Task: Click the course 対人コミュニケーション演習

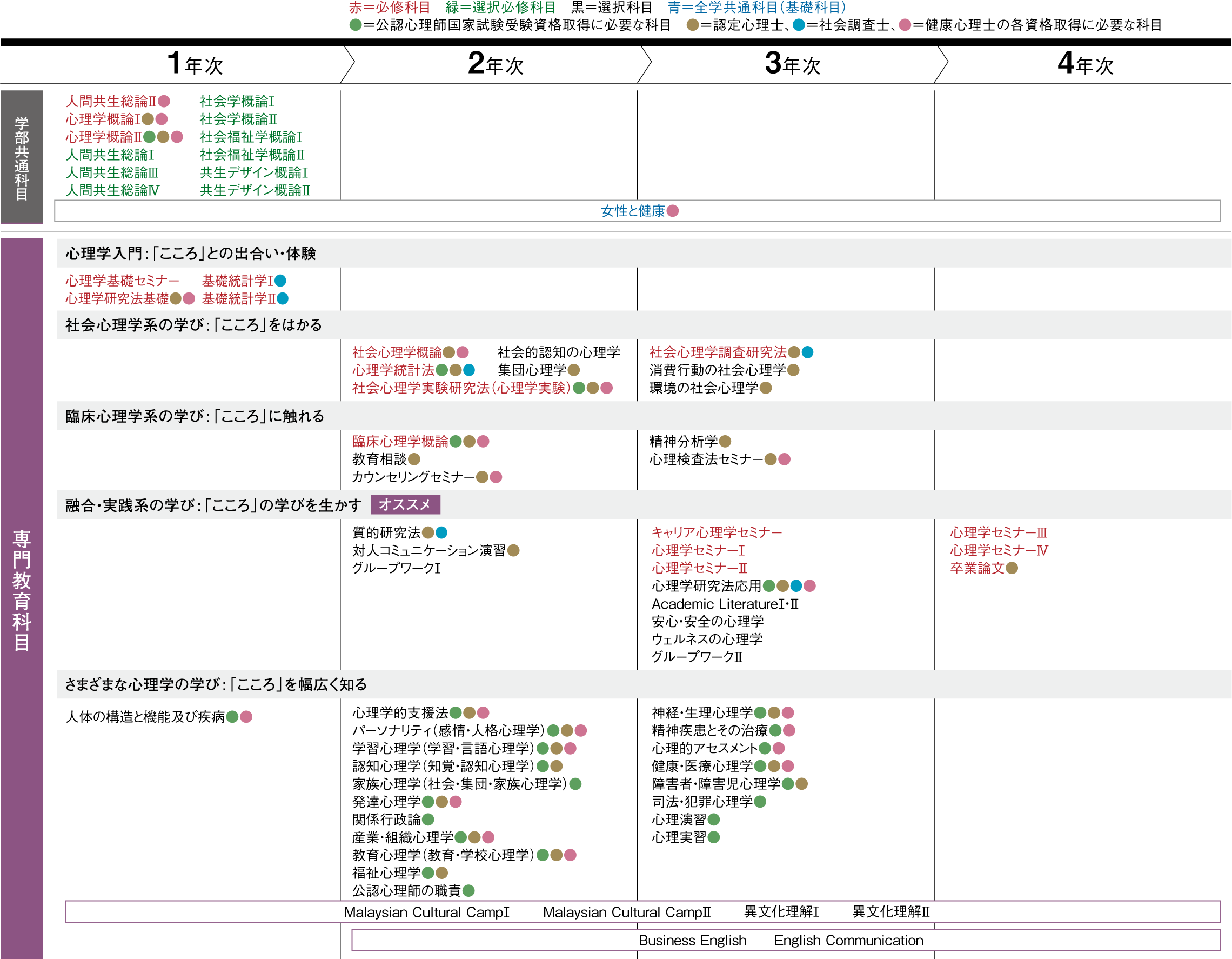Action: pos(429,550)
